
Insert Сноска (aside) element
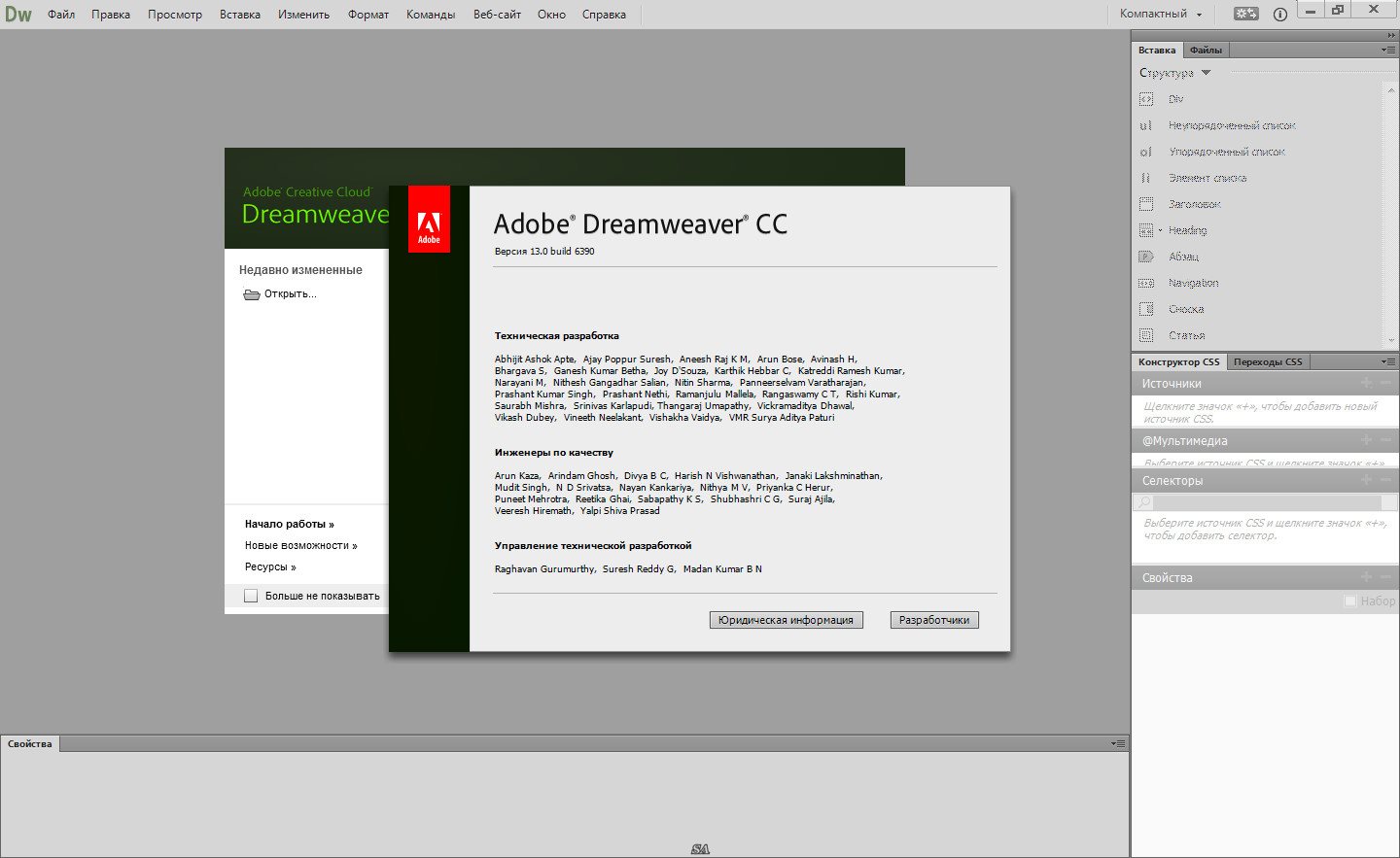pos(1172,309)
